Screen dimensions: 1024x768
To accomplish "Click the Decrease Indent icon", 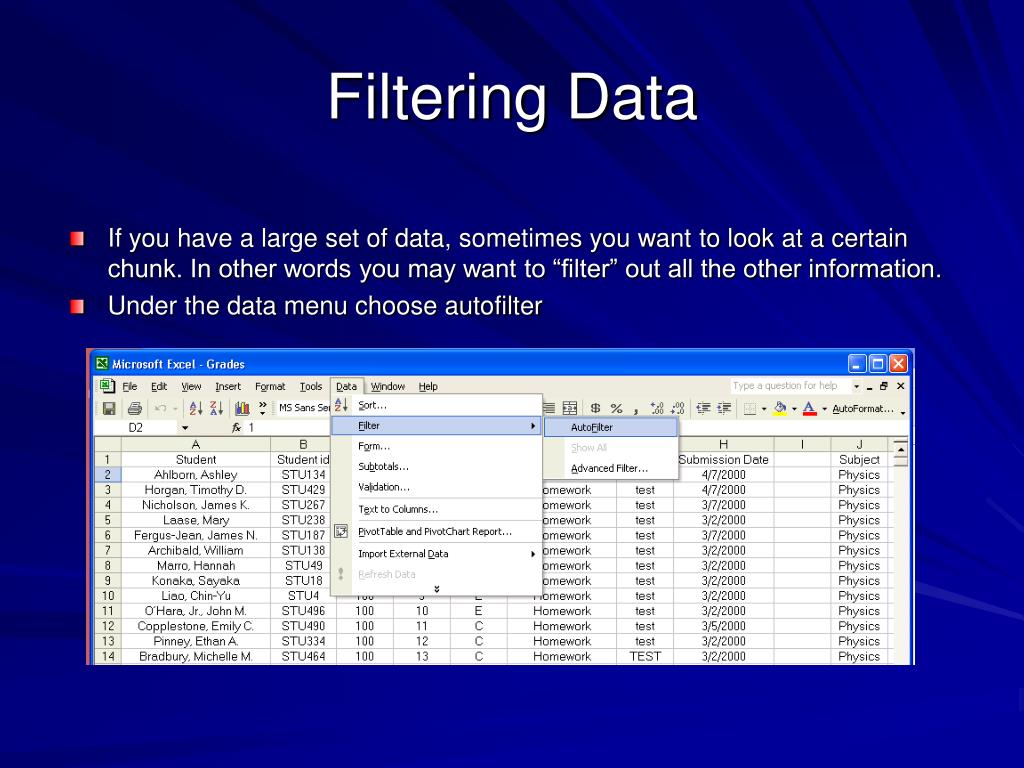I will click(703, 408).
